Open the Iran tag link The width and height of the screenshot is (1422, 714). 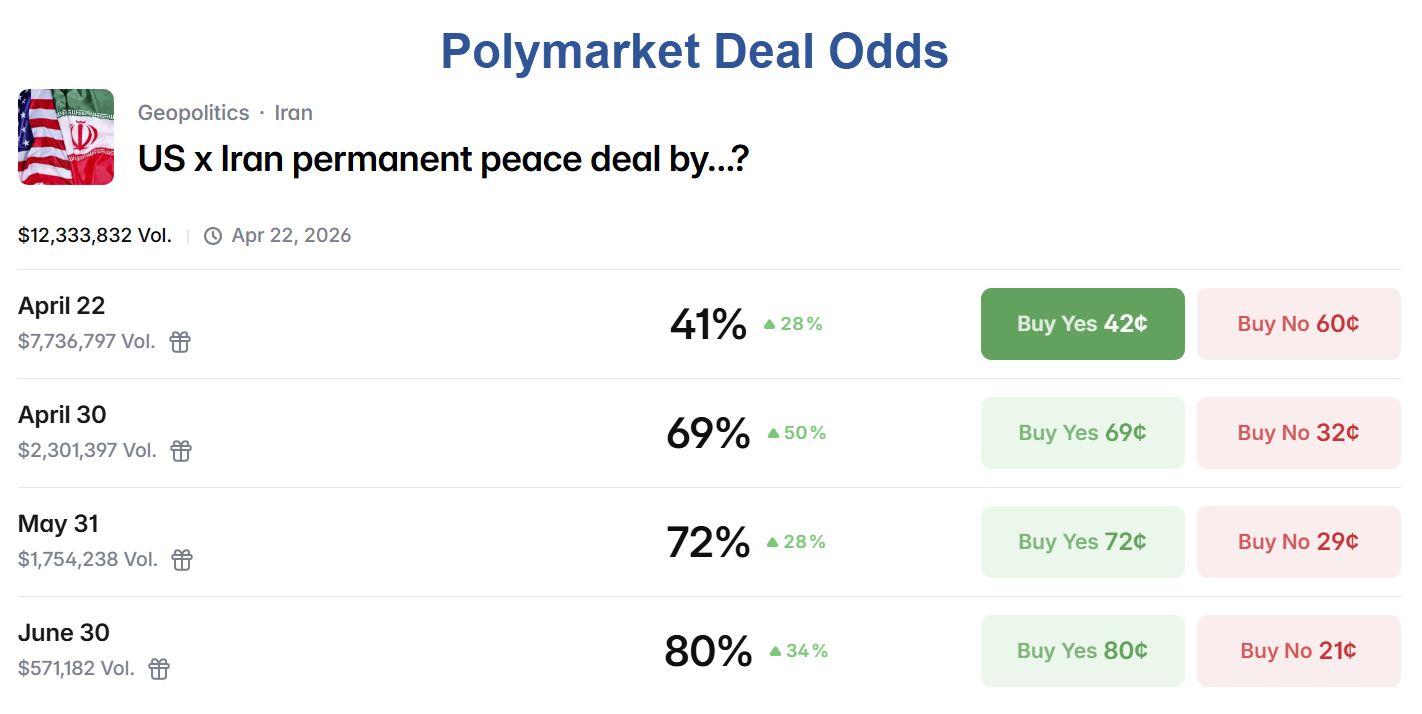click(x=294, y=113)
